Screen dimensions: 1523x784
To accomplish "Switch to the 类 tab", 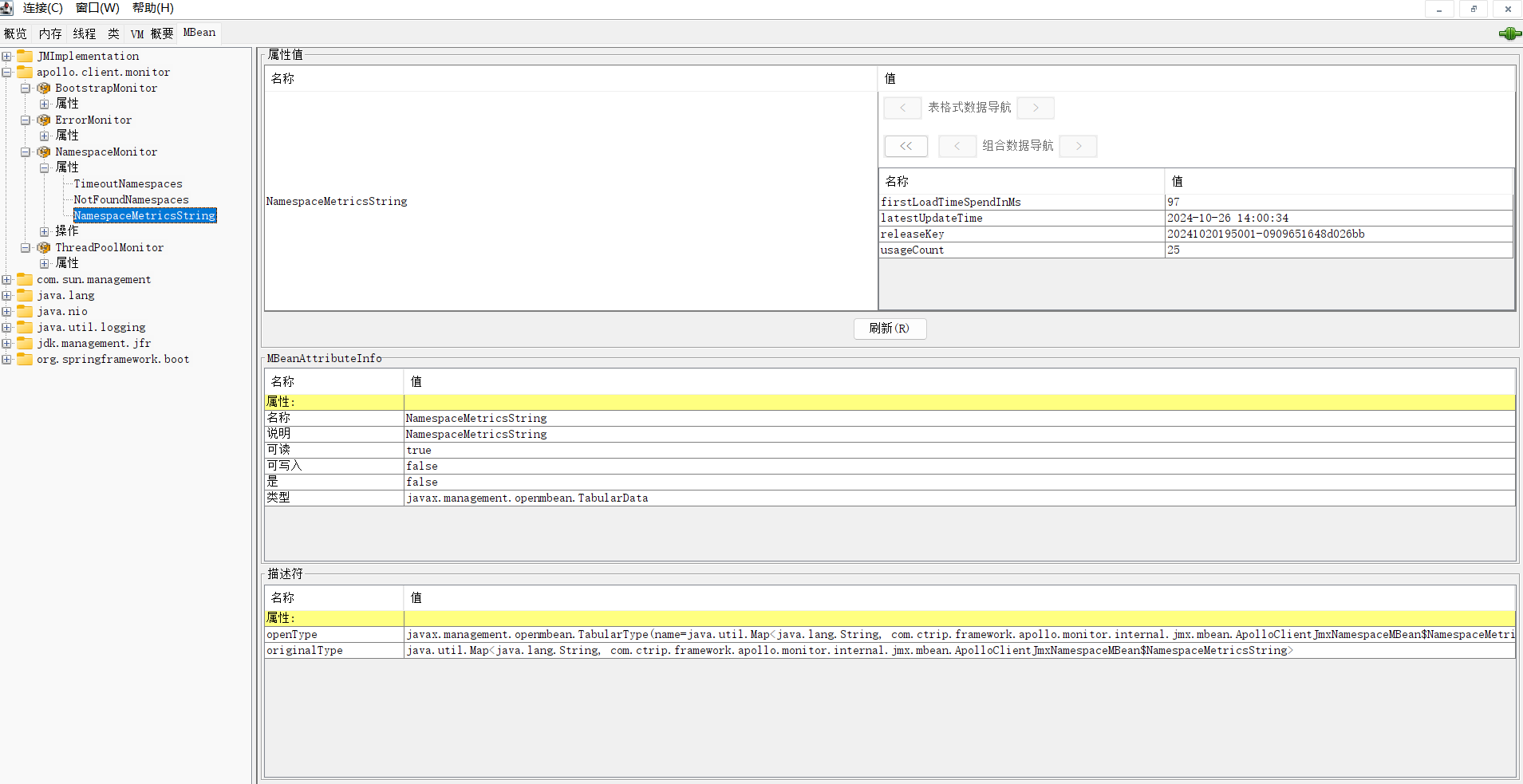I will [x=113, y=33].
